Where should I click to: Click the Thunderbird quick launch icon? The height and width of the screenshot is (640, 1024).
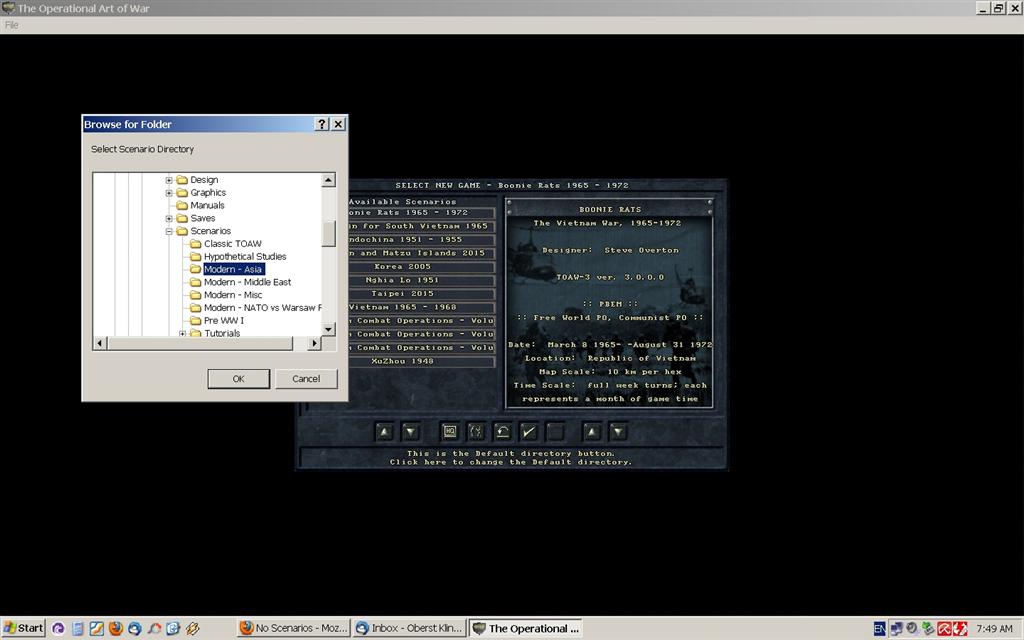(135, 628)
